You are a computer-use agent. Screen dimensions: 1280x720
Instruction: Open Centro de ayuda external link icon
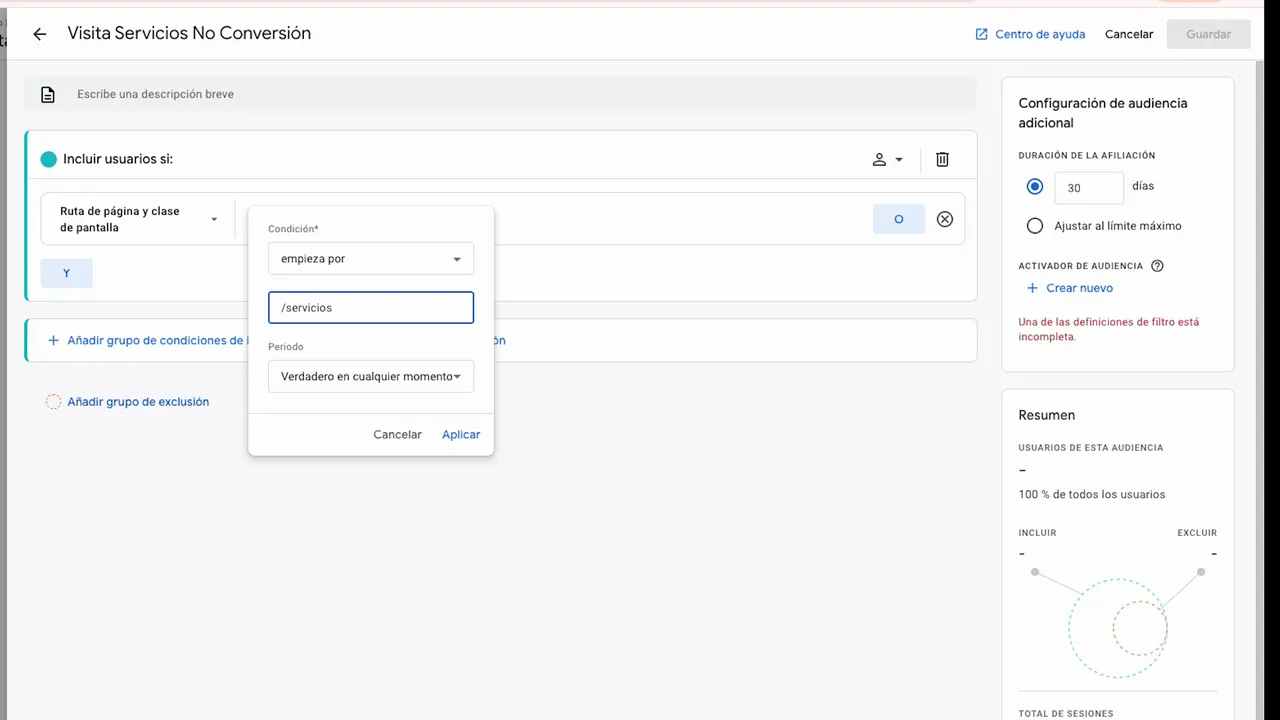pos(981,34)
